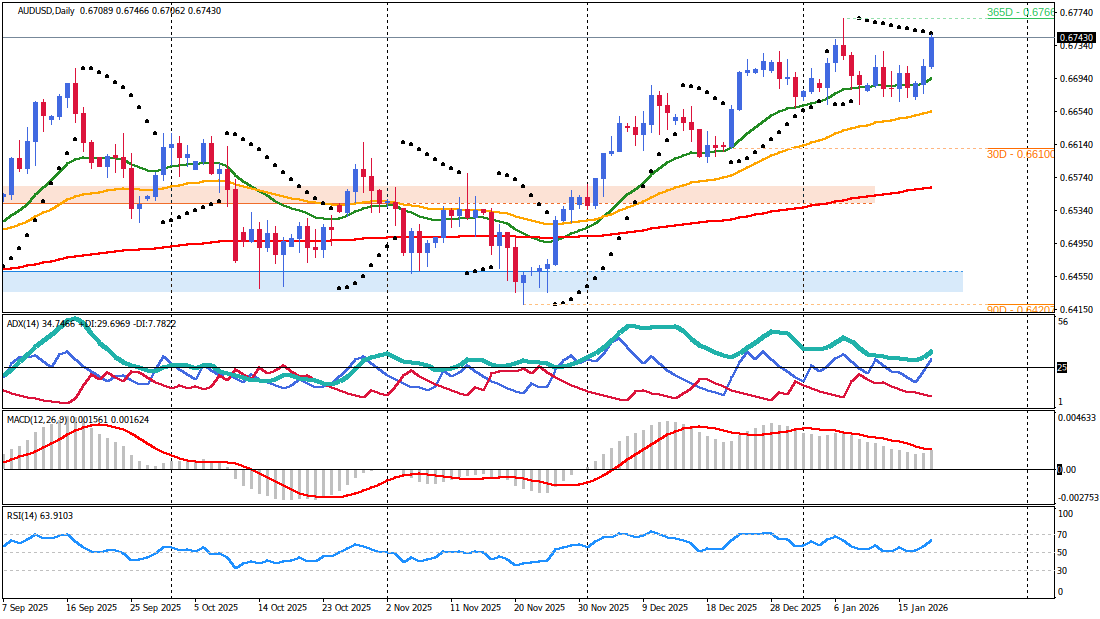Click the 7 Sep 2025 date label
Screen dimensions: 1100x619
point(26,608)
